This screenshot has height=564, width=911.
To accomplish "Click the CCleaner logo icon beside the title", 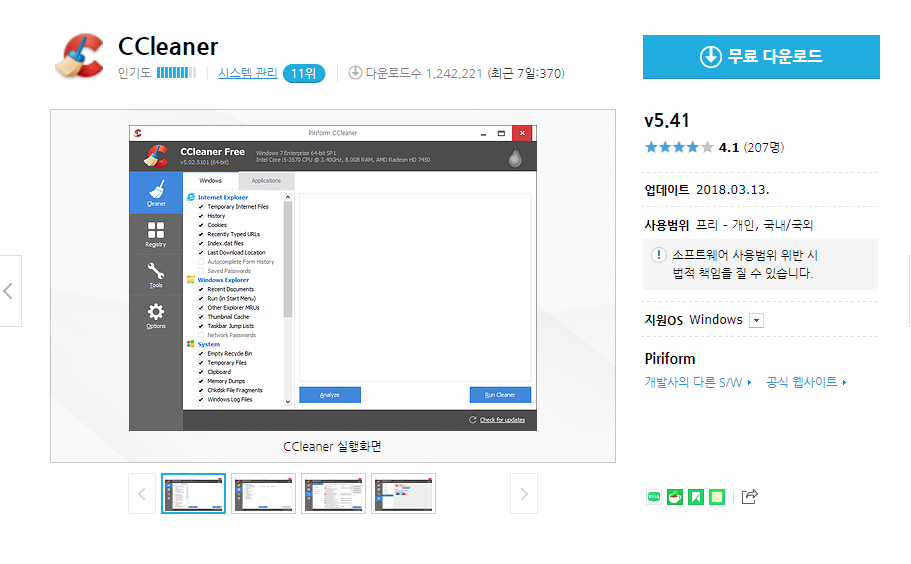I will [80, 56].
